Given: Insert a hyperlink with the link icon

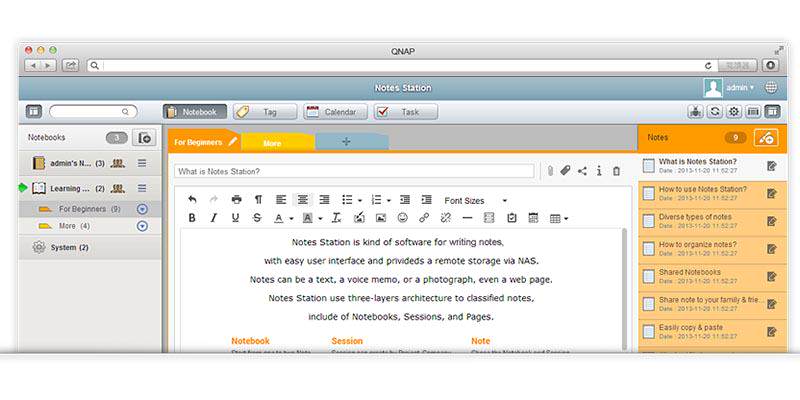Looking at the screenshot, I should click(424, 218).
